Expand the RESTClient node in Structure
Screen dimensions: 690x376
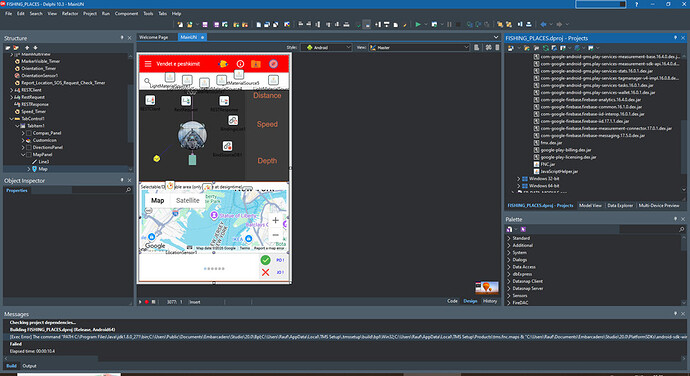pyautogui.click(x=11, y=90)
